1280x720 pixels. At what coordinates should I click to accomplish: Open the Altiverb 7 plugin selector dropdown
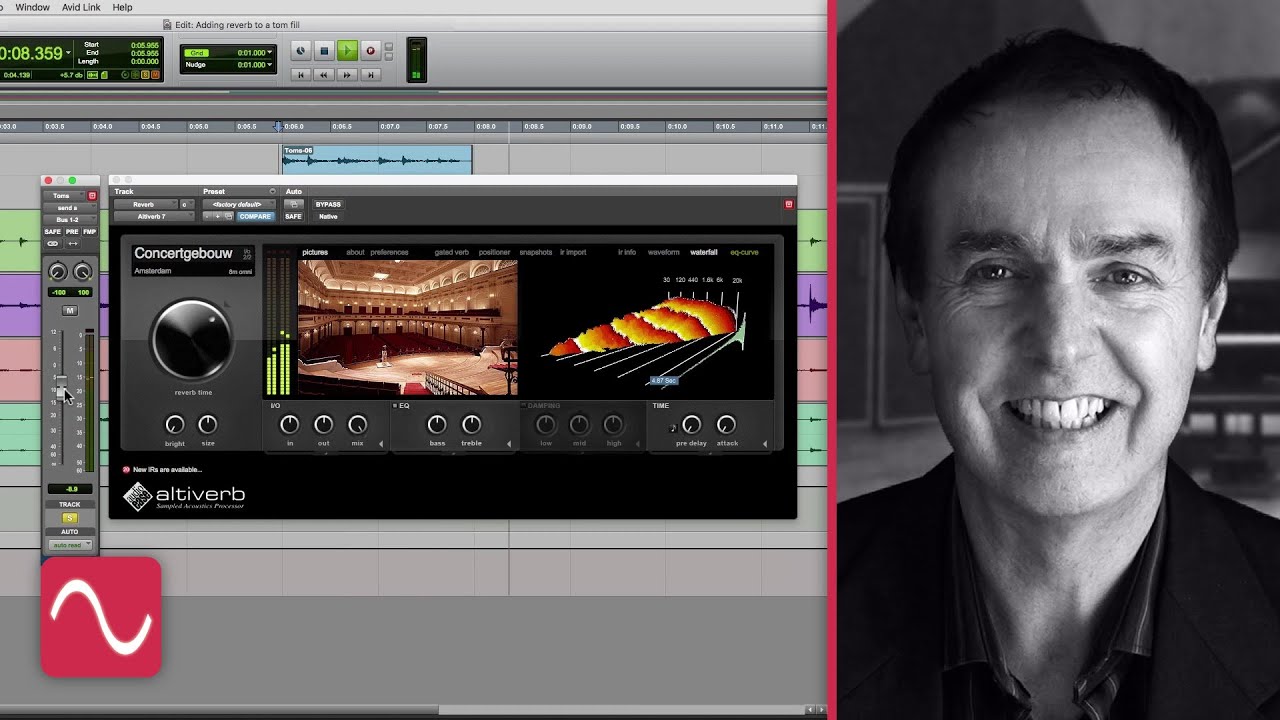click(153, 216)
